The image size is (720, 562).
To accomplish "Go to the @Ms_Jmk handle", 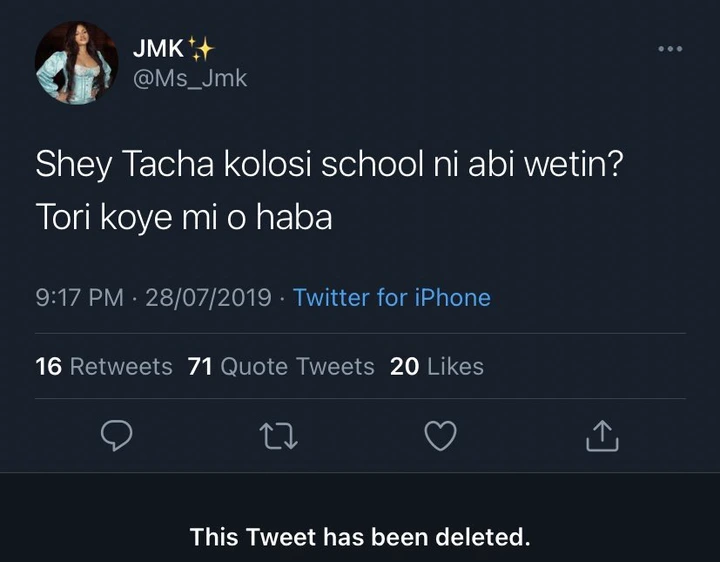I will (189, 79).
